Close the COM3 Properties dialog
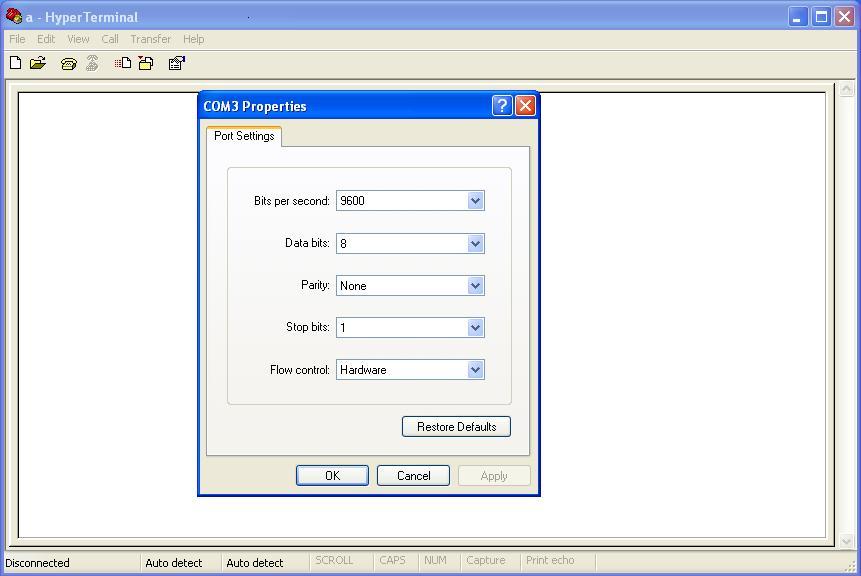861x576 pixels. point(525,105)
